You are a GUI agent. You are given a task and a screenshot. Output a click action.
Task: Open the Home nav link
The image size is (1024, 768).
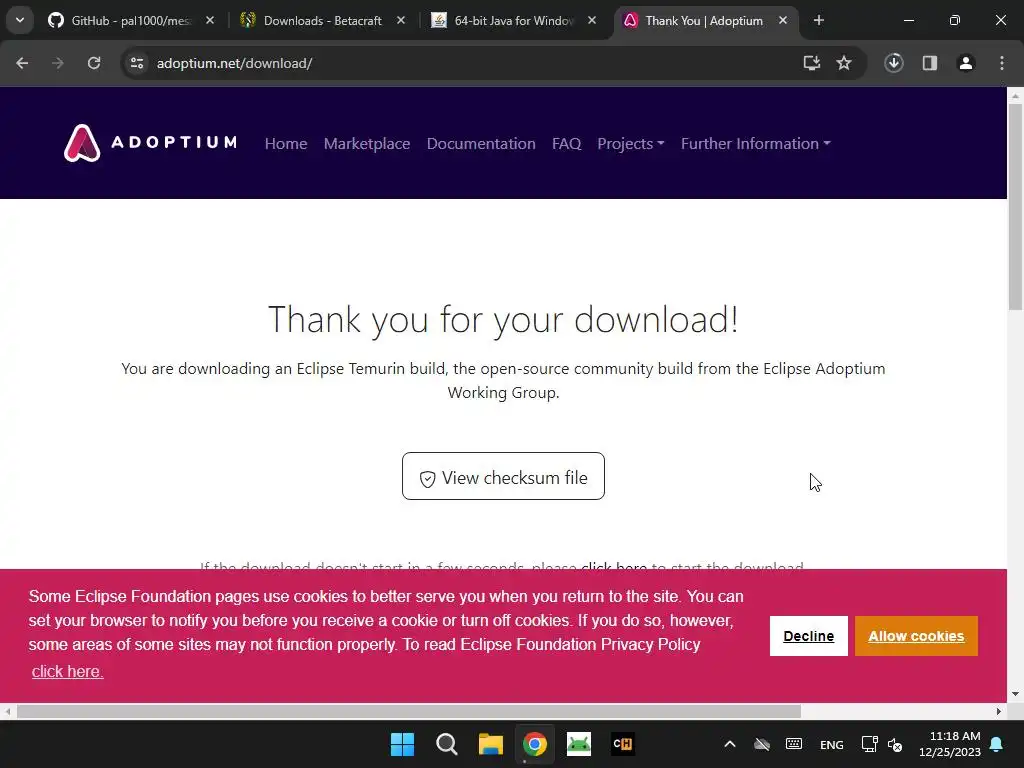pyautogui.click(x=286, y=144)
